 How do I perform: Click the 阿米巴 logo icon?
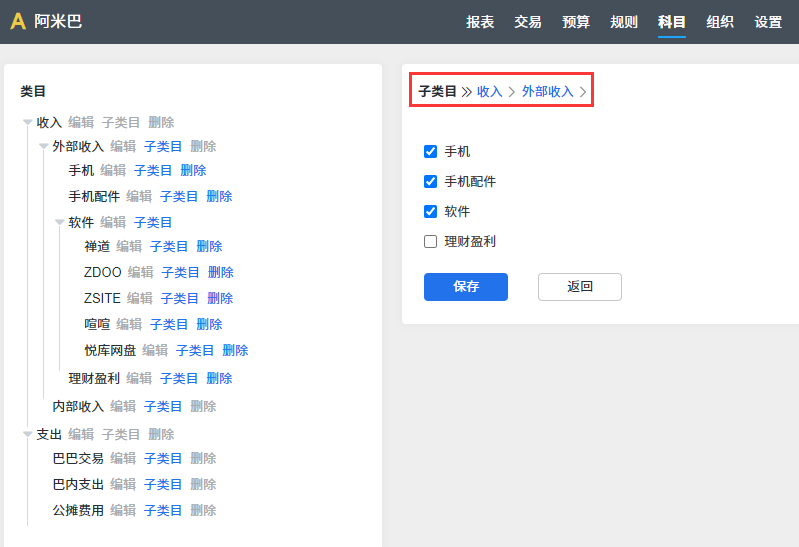18,22
